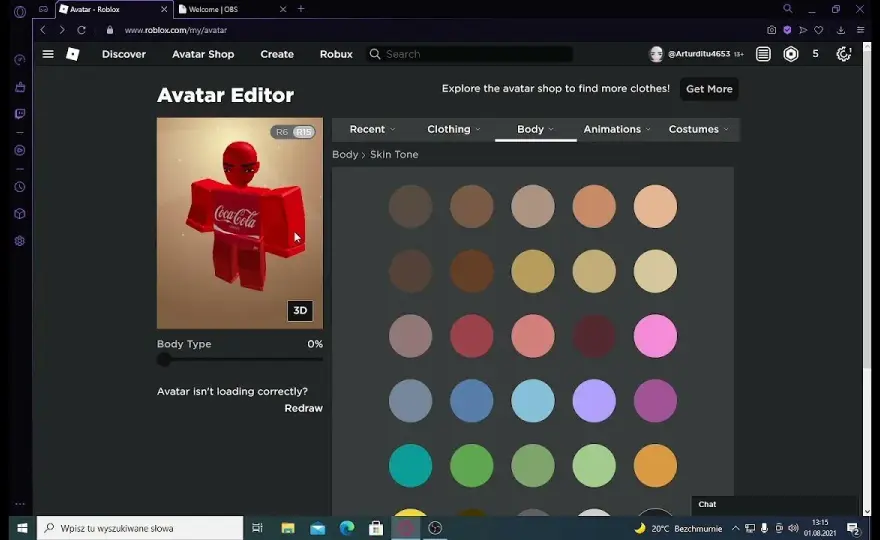This screenshot has width=880, height=540.
Task: Launch Microsoft Edge from the taskbar
Action: coord(347,528)
